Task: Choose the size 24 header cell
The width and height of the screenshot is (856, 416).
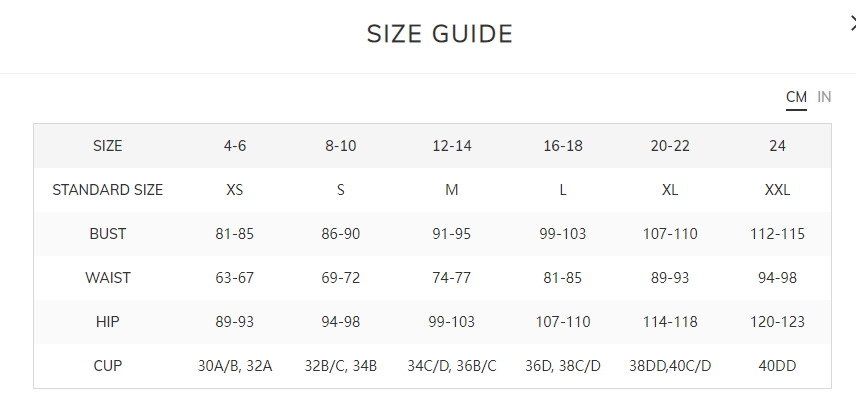Action: click(777, 146)
